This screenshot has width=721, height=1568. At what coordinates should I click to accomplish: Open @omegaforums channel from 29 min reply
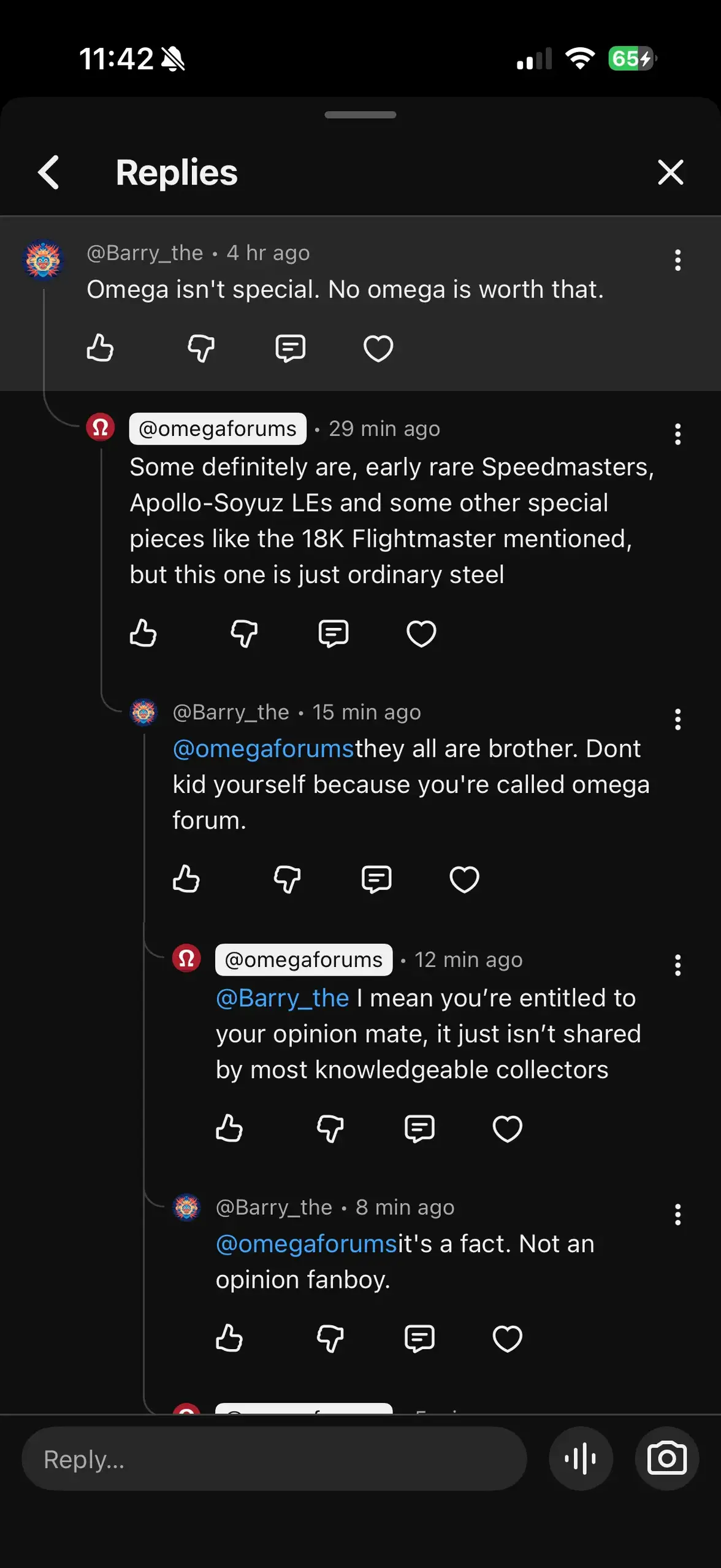click(x=218, y=429)
